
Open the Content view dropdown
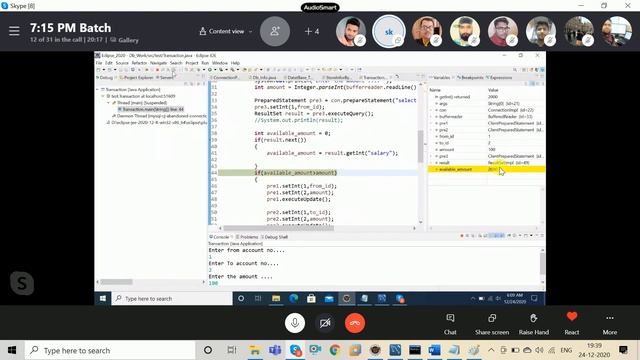(226, 31)
